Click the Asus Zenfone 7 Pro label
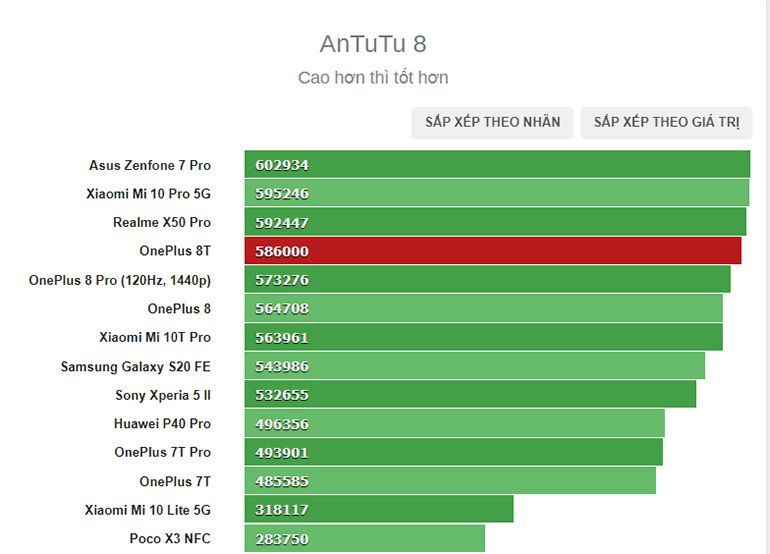Viewport: 770px width, 554px height. pos(150,165)
